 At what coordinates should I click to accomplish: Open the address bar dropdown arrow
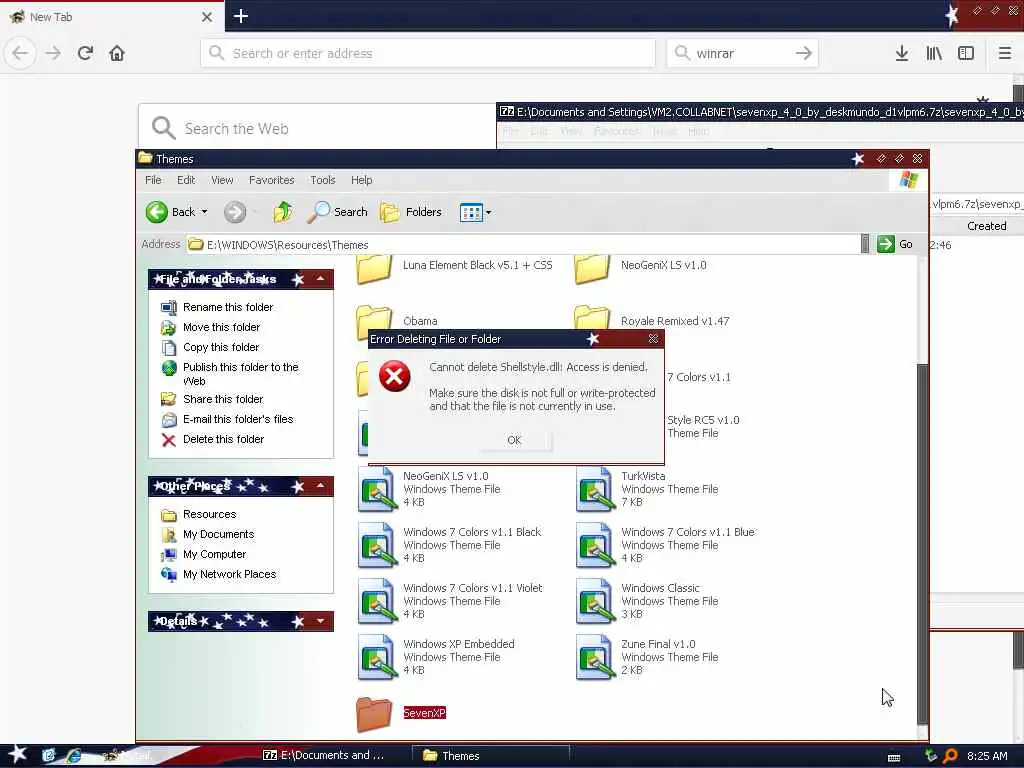(x=865, y=244)
